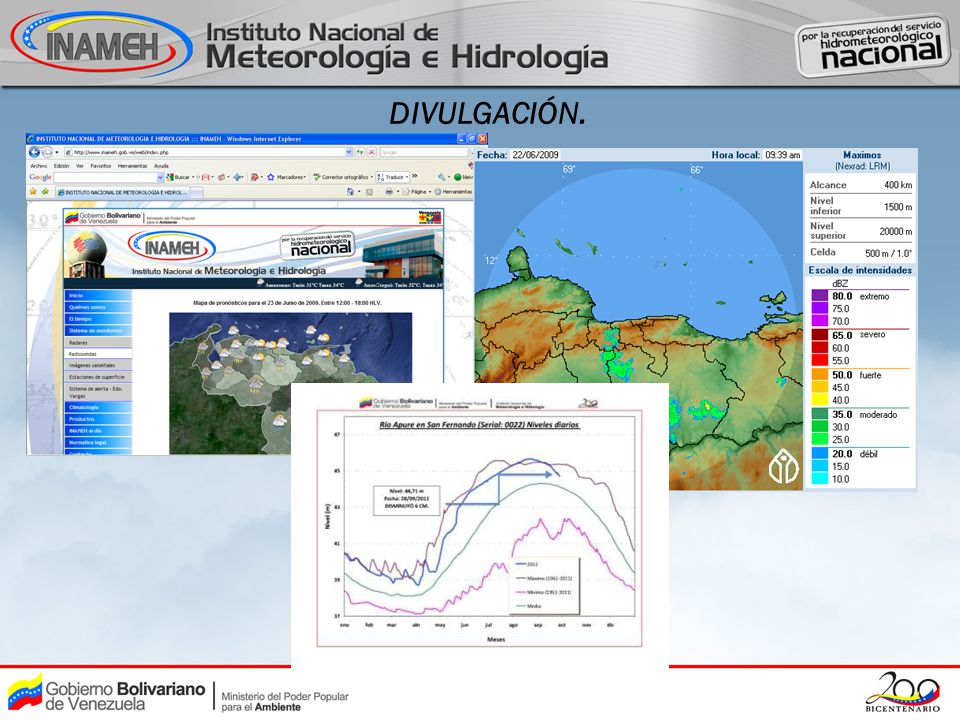Image resolution: width=960 pixels, height=720 pixels.
Task: Click the IE Home icon in command bar
Action: click(x=350, y=192)
